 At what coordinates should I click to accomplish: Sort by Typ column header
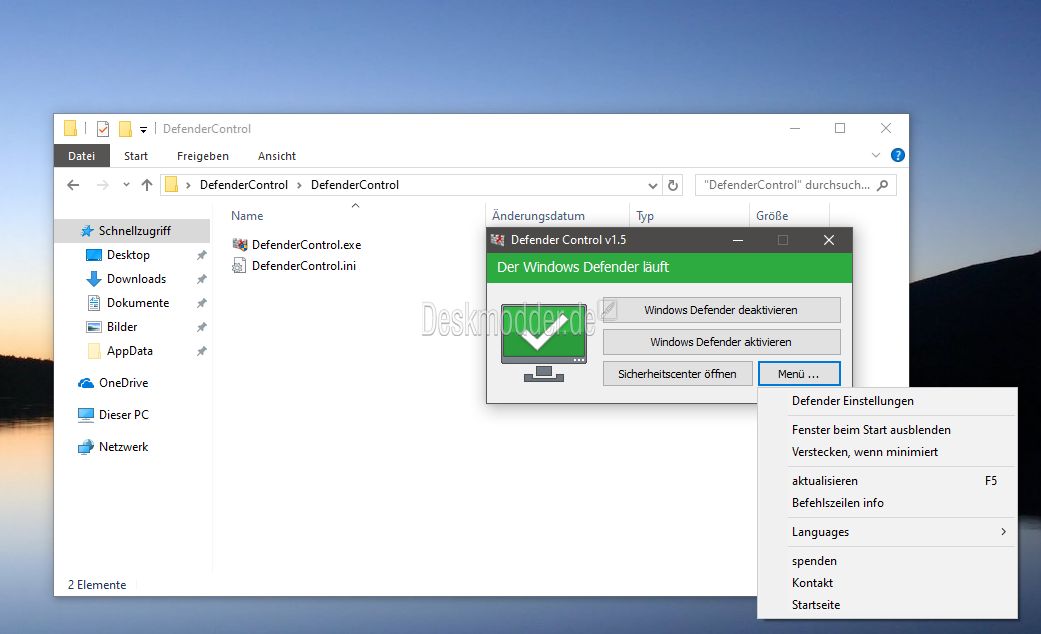click(x=645, y=216)
